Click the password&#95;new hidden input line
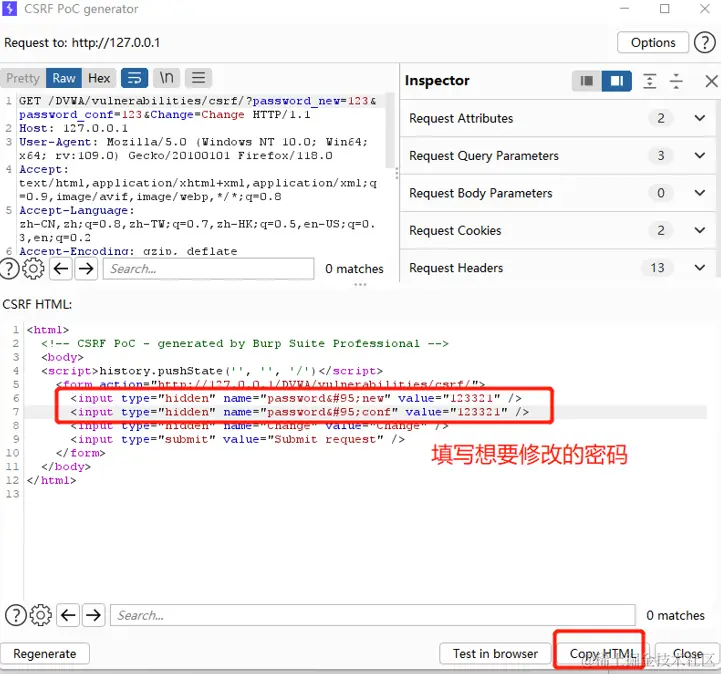The height and width of the screenshot is (674, 721). pyautogui.click(x=296, y=398)
